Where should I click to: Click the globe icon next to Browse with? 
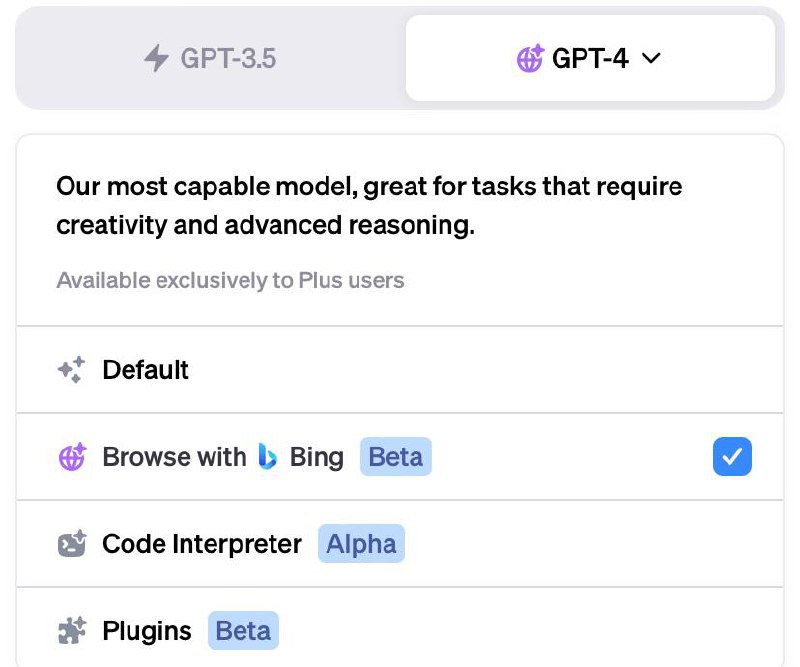click(x=72, y=457)
